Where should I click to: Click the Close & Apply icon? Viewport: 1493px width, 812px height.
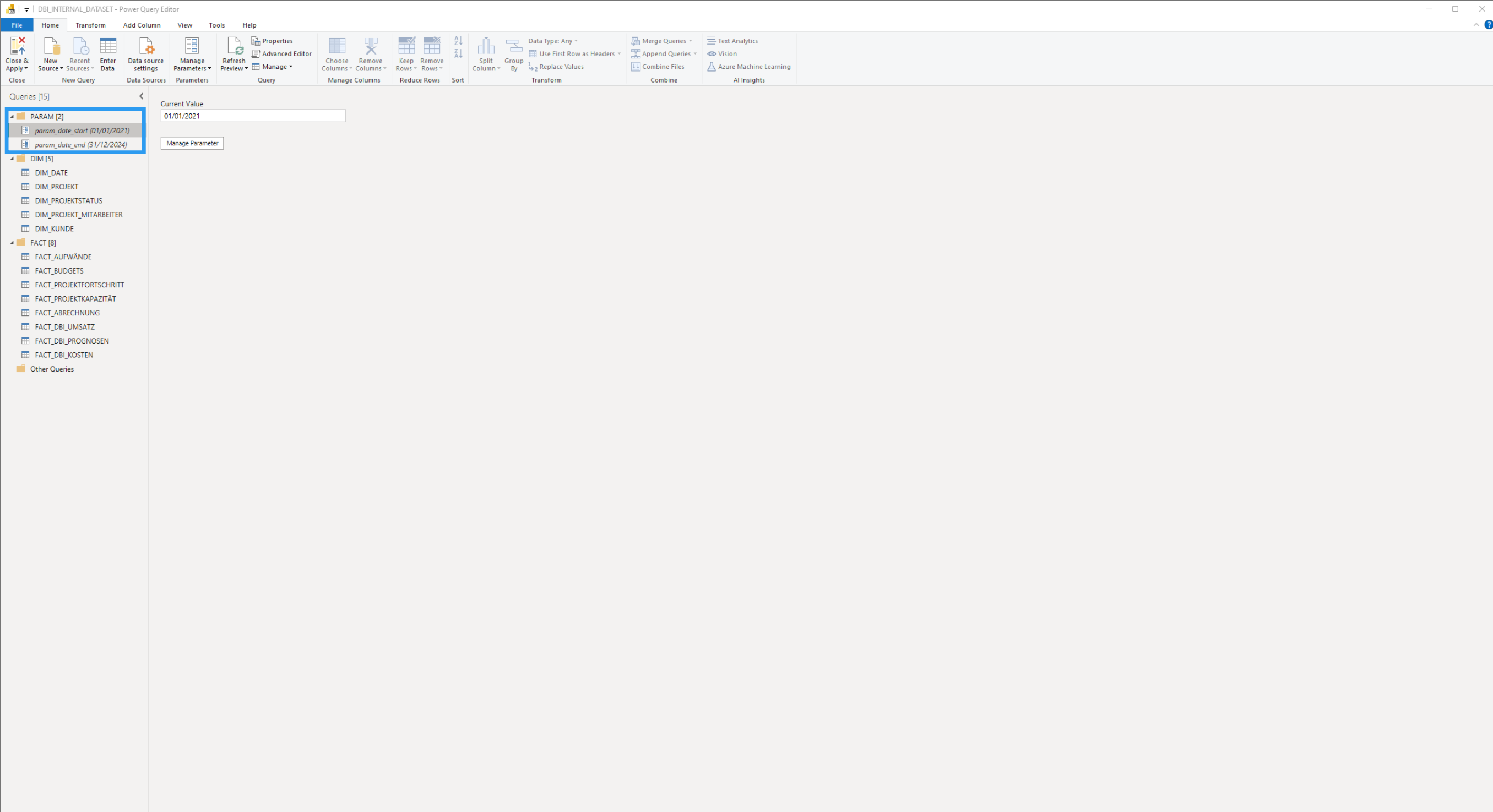[x=18, y=46]
